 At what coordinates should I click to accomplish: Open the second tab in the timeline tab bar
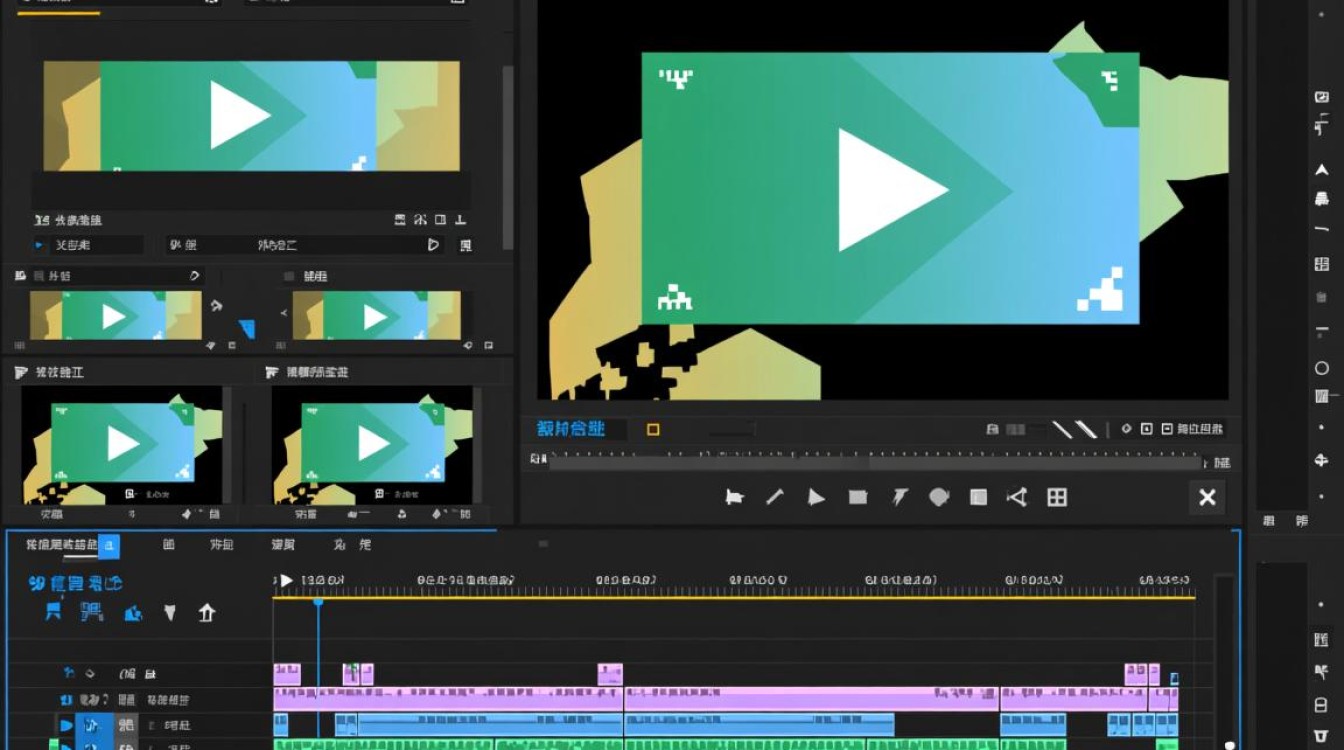coord(168,545)
